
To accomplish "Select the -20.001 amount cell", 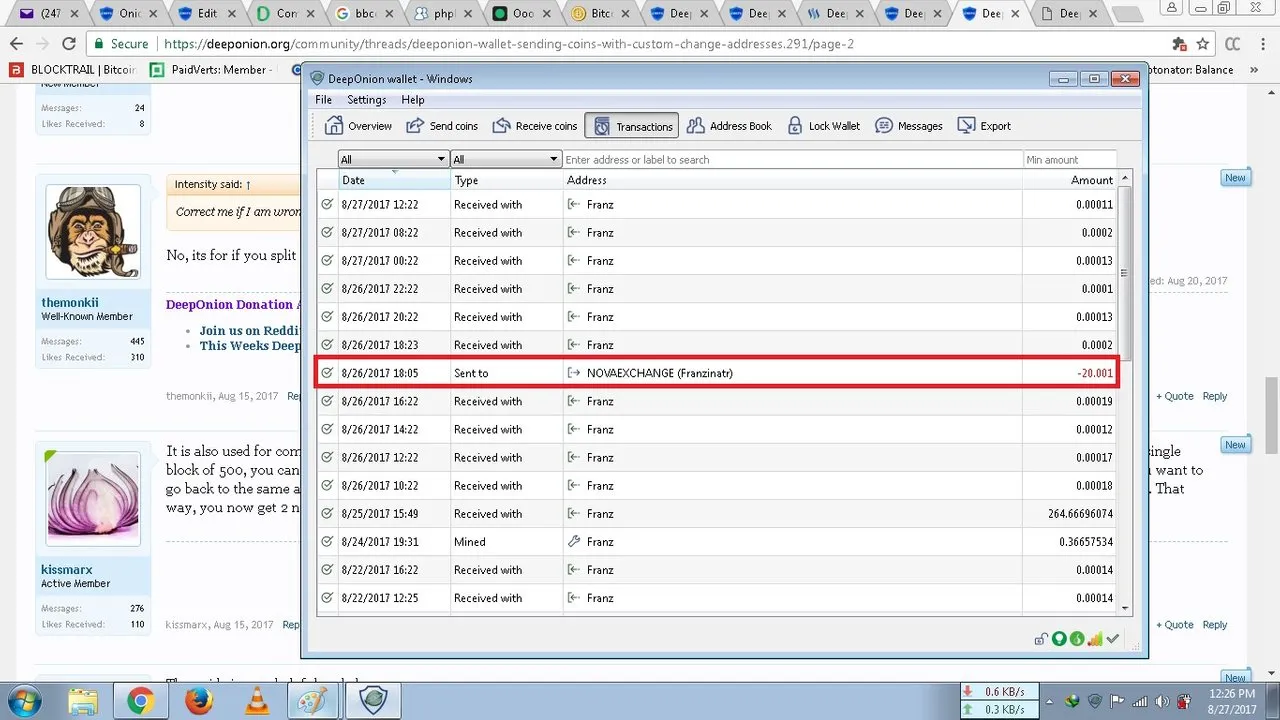I will point(1068,373).
